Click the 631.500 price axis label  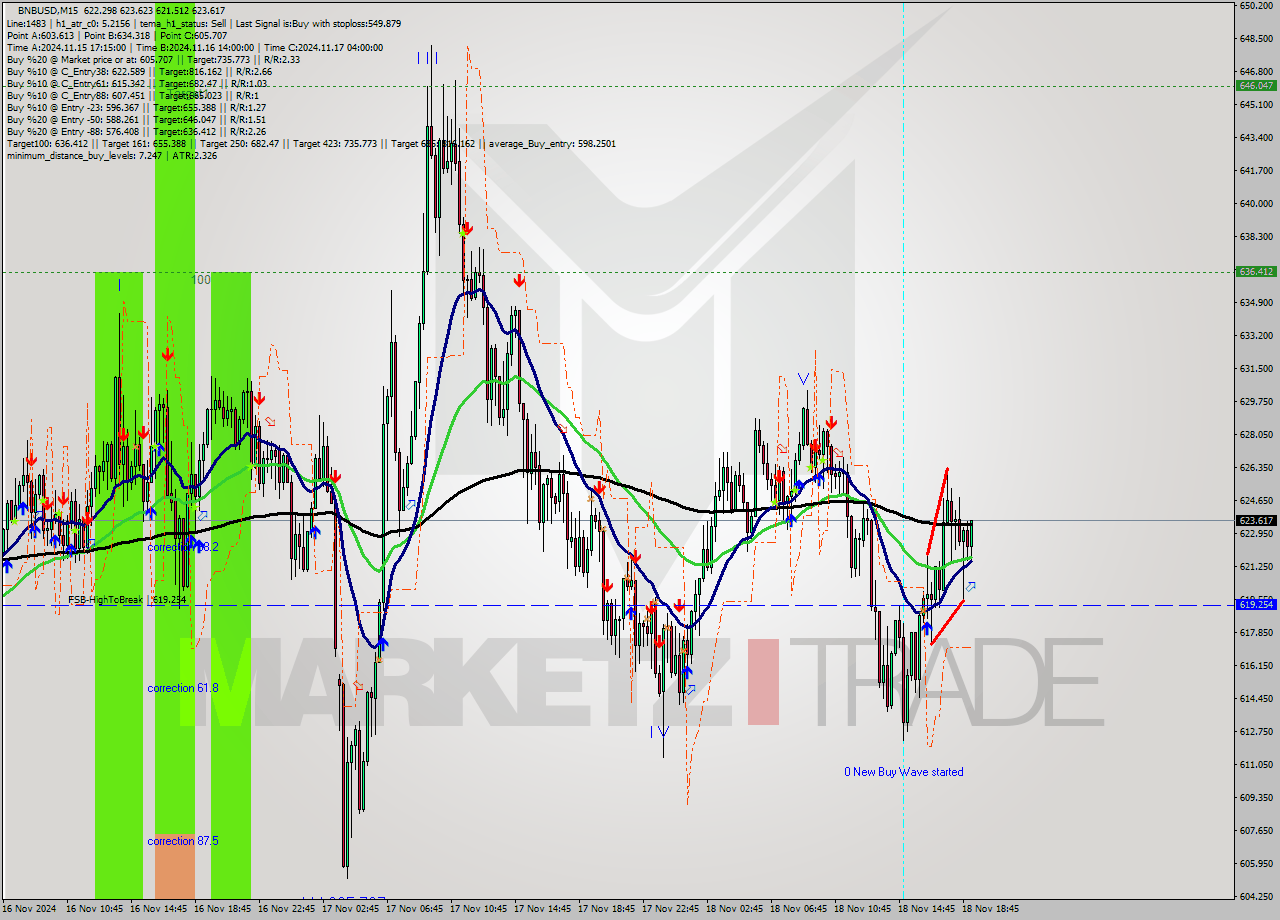1256,369
